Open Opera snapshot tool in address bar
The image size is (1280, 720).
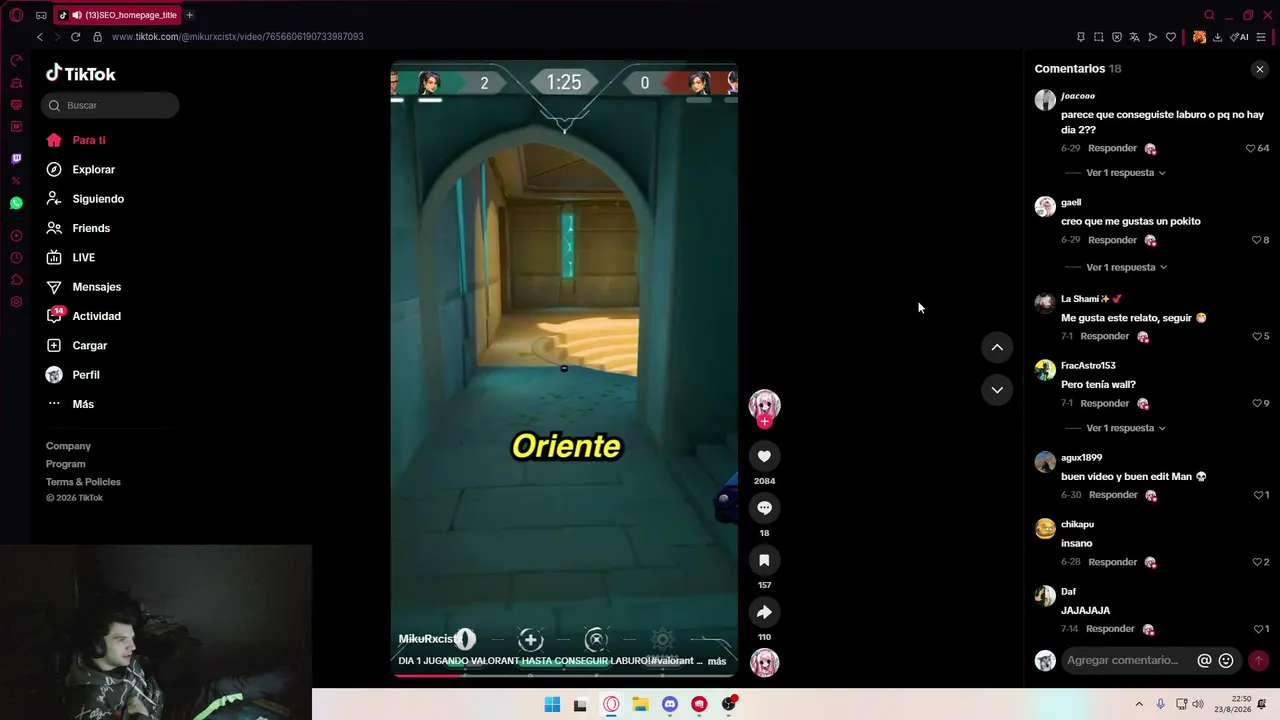point(1099,37)
